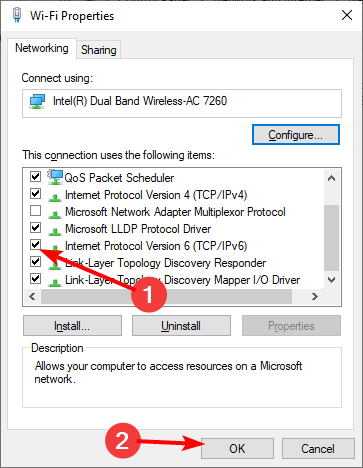Dismiss dialog with Cancel button

[x=318, y=449]
